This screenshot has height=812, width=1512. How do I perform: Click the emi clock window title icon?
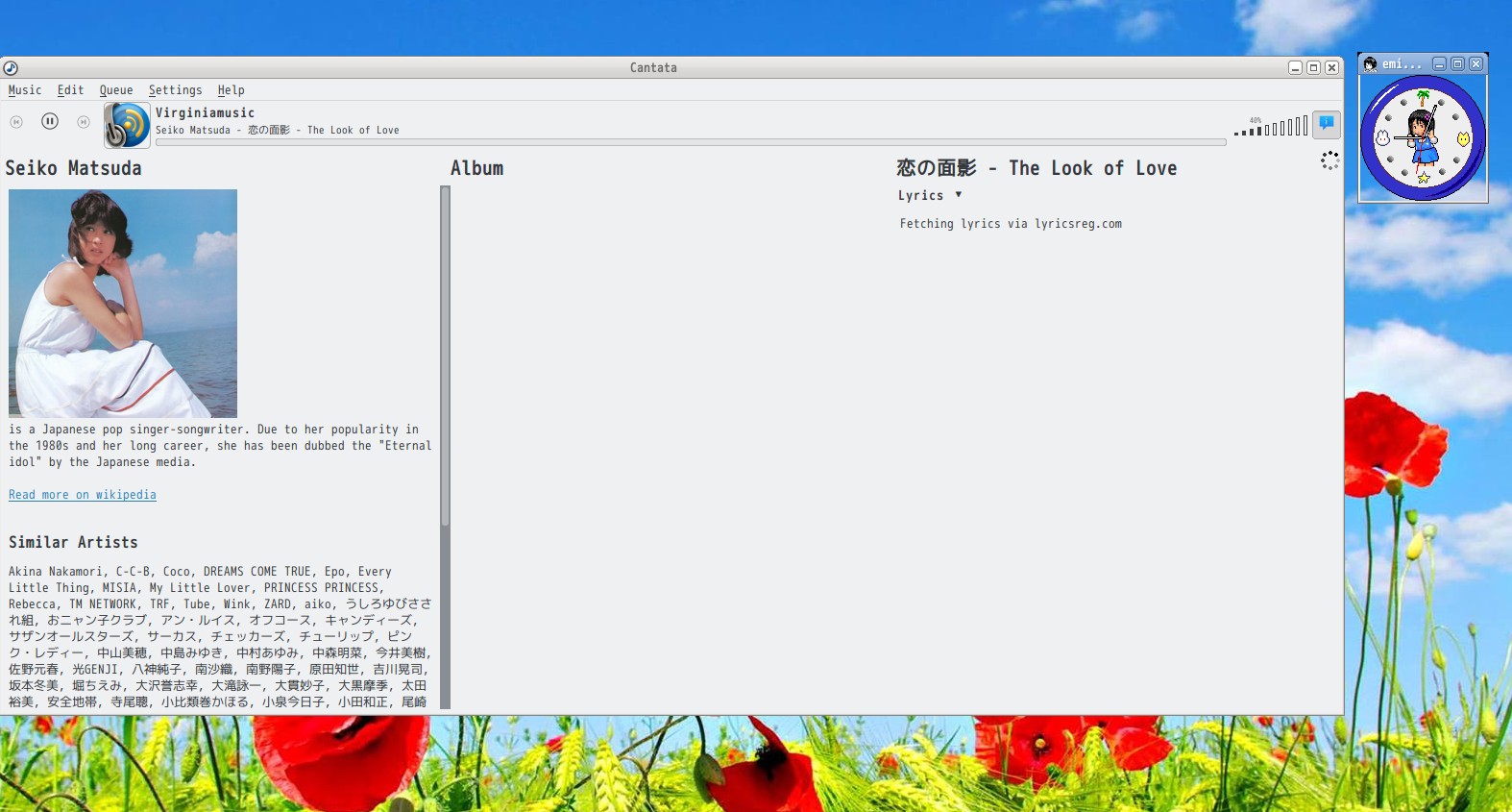click(1371, 64)
